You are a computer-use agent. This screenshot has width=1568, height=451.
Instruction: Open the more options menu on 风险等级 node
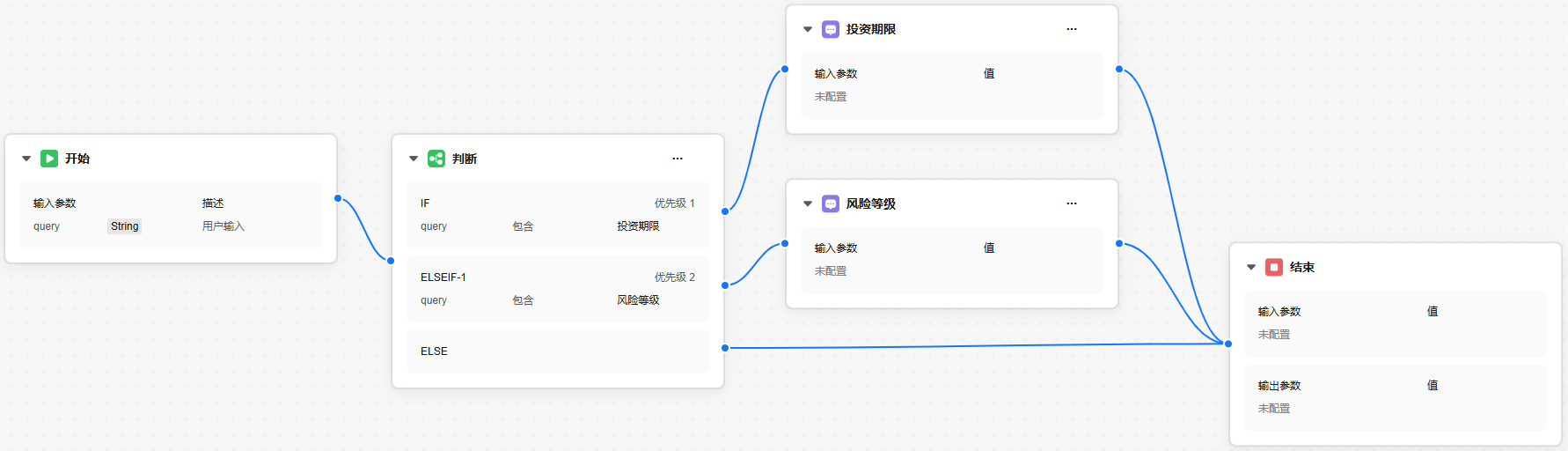point(1072,203)
